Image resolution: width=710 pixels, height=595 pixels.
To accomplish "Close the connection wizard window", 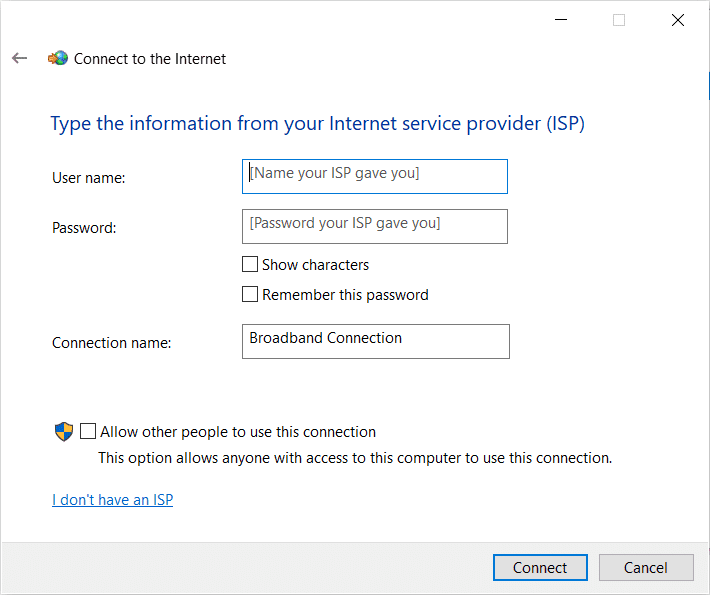I will pos(678,20).
